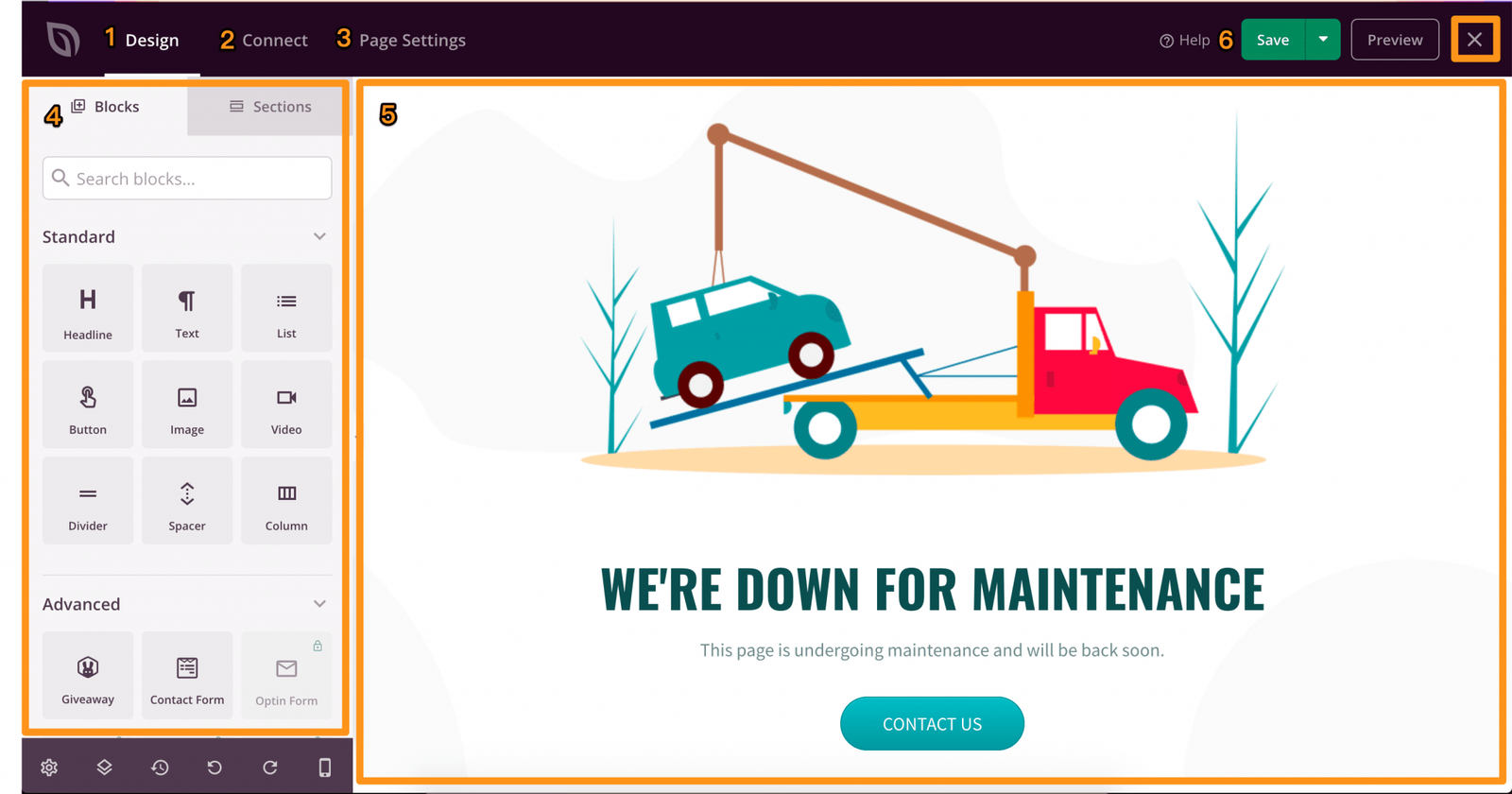Collapse the Advanced blocks section

[319, 604]
